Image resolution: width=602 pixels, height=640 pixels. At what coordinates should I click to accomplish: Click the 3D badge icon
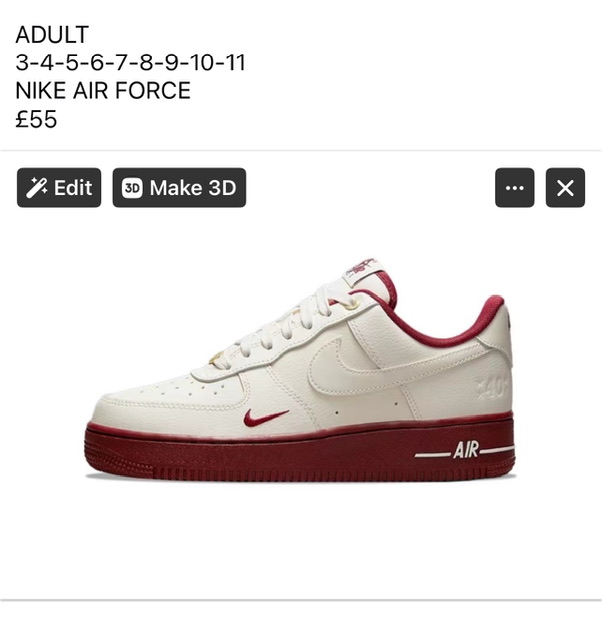(x=132, y=188)
